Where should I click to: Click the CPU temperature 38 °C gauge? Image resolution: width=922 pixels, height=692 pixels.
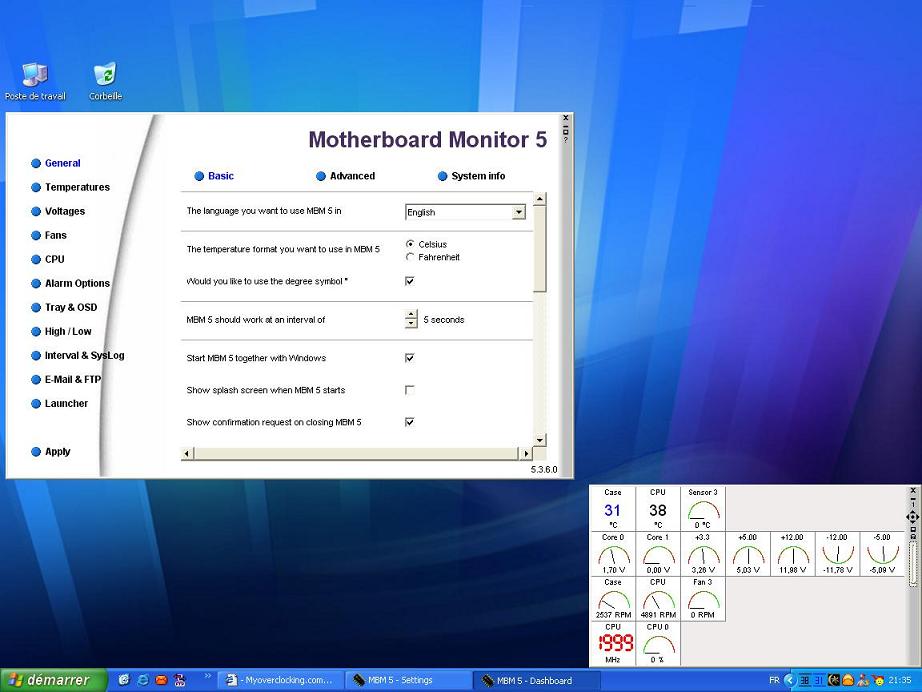pos(658,509)
